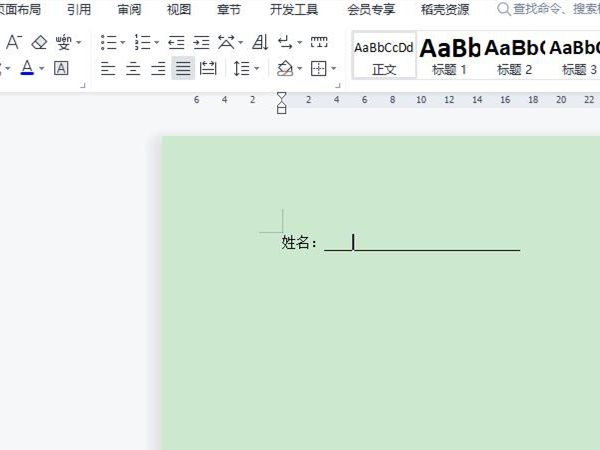Screen dimensions: 600x450
Task: Click the font color button
Action: pyautogui.click(x=26, y=68)
